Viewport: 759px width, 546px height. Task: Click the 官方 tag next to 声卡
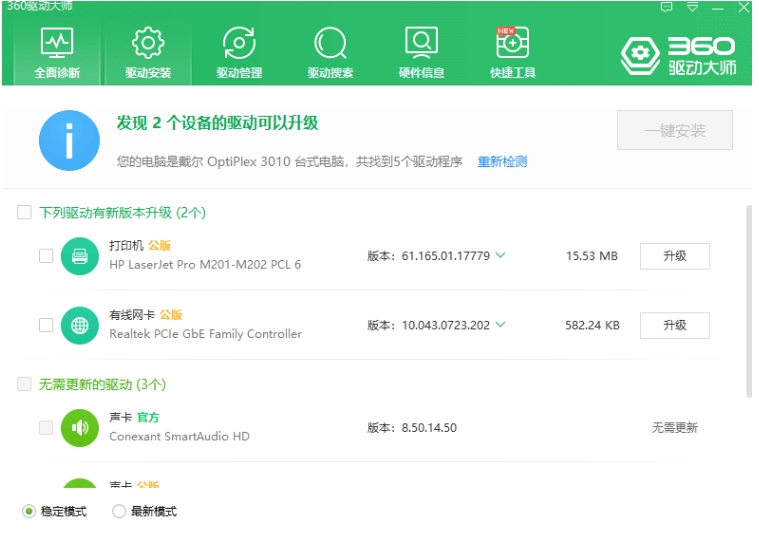tap(148, 417)
